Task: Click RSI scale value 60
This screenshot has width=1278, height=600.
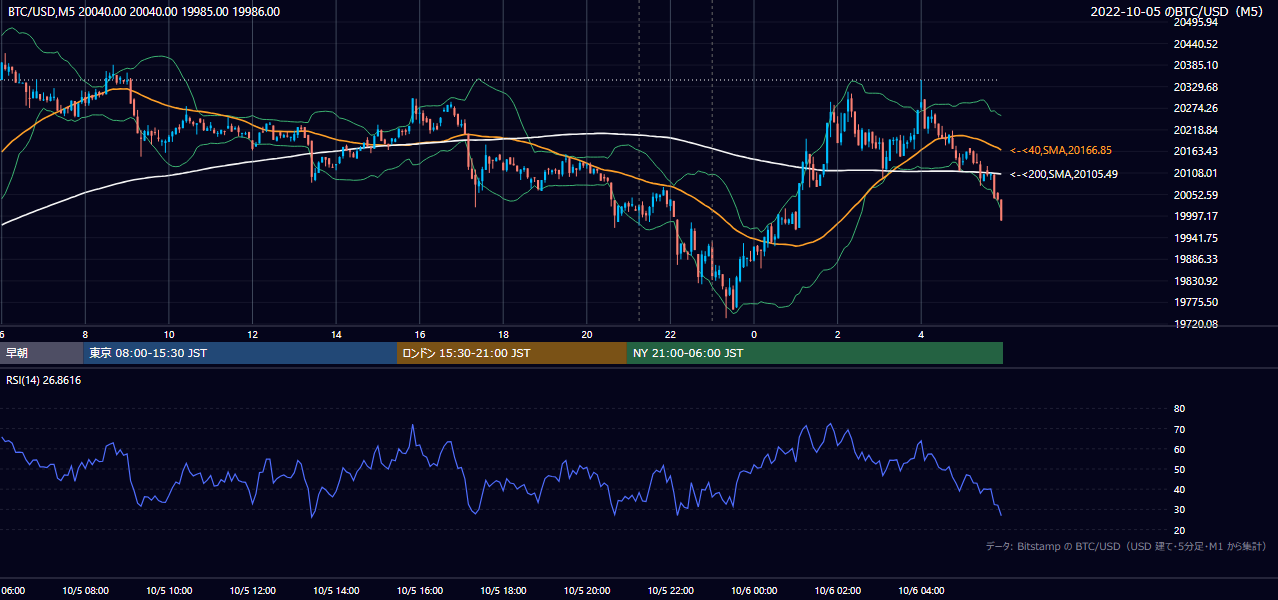Action: [x=1180, y=449]
